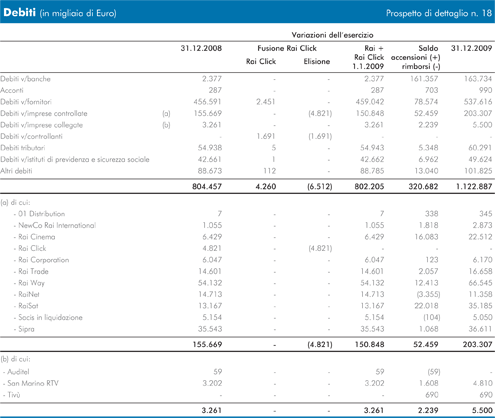
Task: Click the Debiti table title
Action: pyautogui.click(x=20, y=13)
